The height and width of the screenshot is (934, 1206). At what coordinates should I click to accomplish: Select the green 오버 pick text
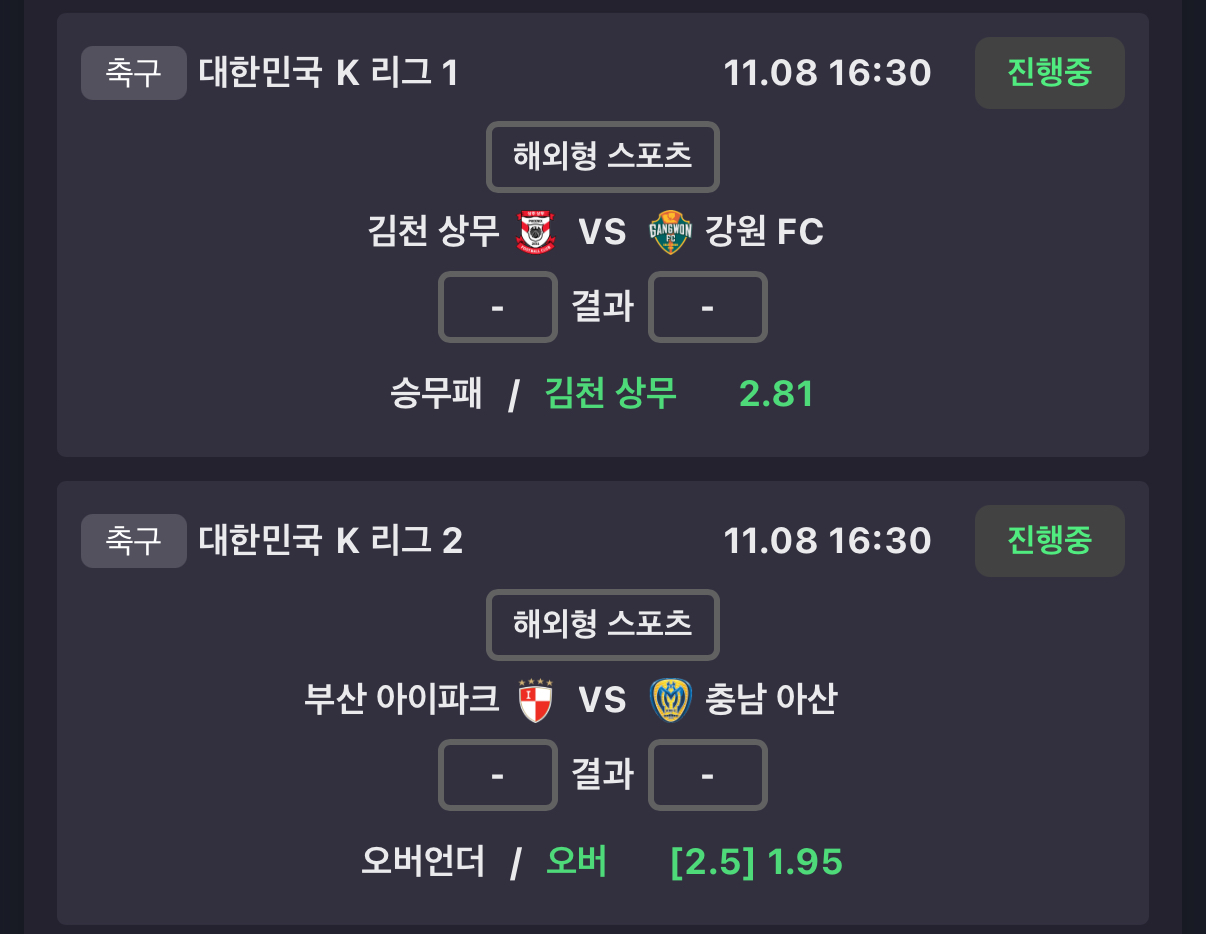point(576,862)
